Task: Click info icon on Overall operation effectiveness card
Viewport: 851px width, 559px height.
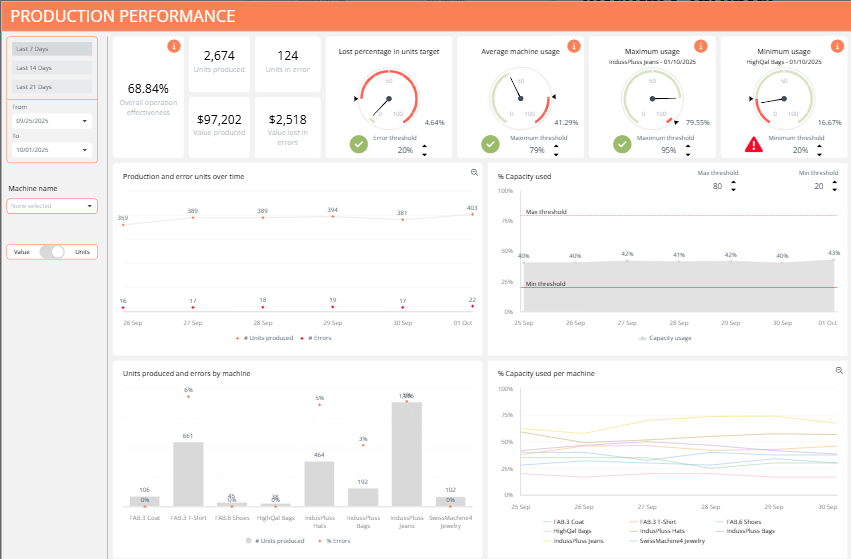Action: [174, 46]
